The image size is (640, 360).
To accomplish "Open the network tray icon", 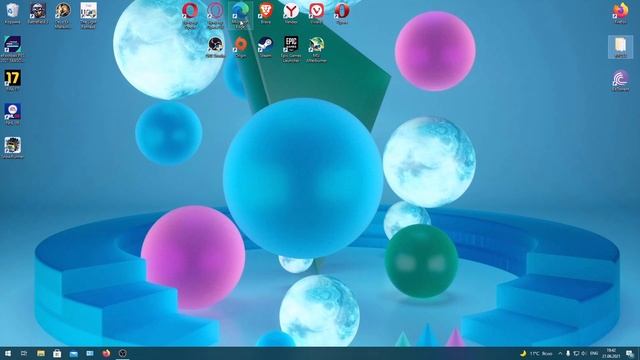I will (x=576, y=353).
